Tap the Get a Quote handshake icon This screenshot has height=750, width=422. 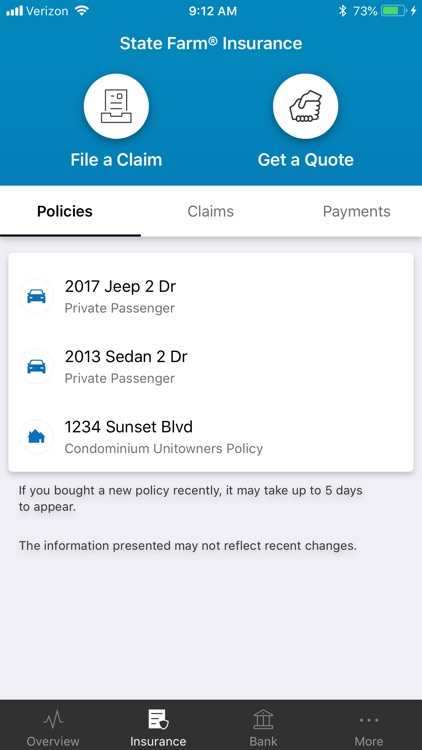pos(305,106)
